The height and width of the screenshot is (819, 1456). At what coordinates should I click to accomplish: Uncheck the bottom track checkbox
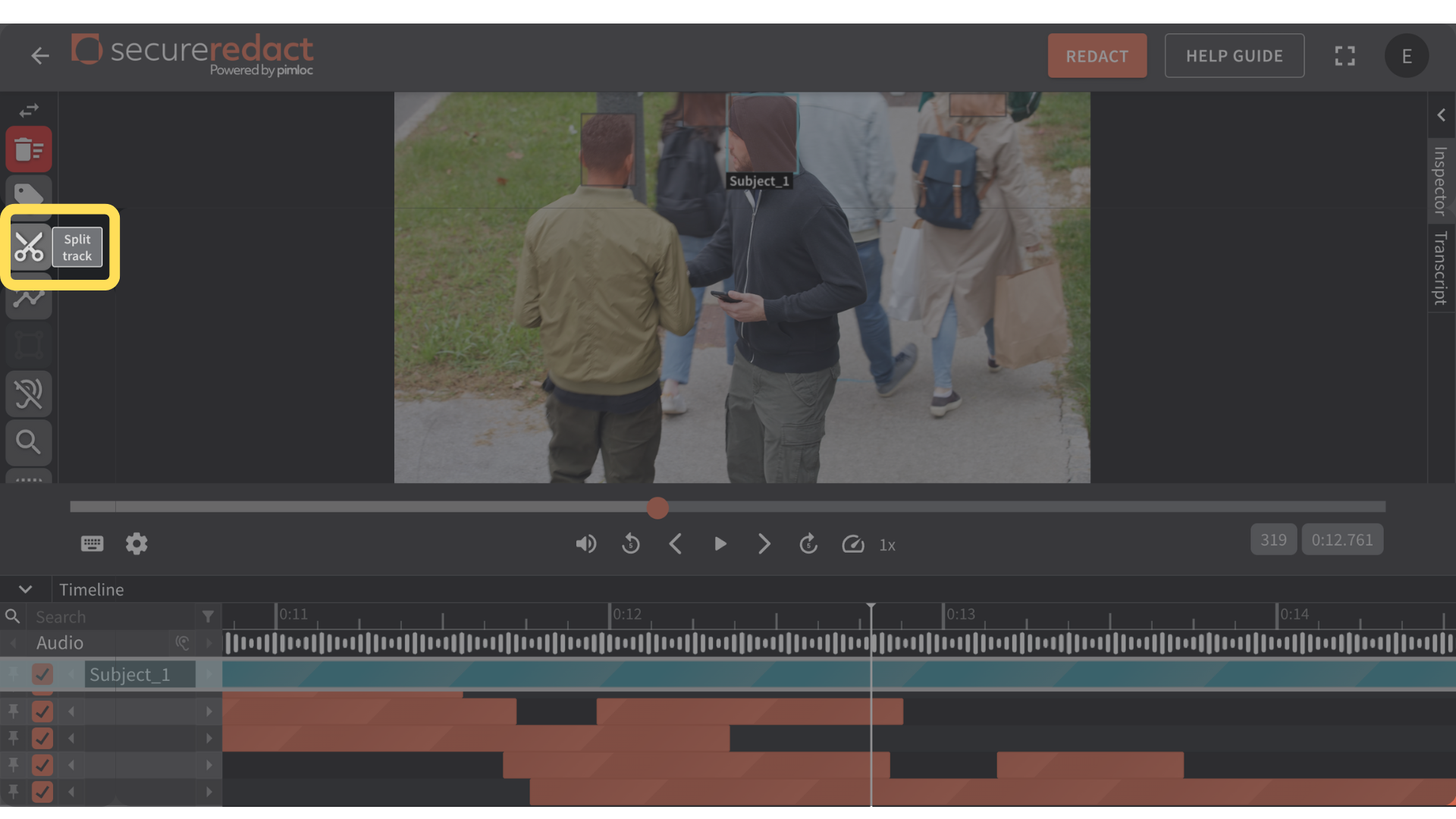[42, 792]
